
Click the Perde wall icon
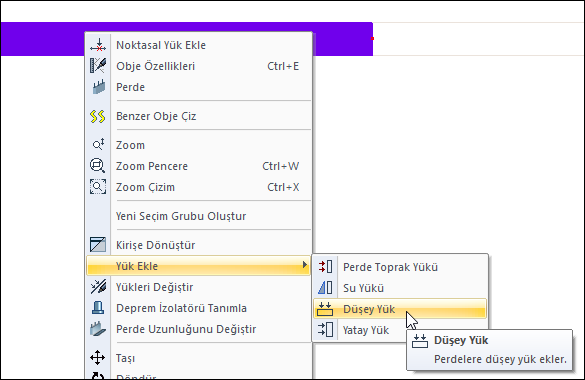coord(99,87)
